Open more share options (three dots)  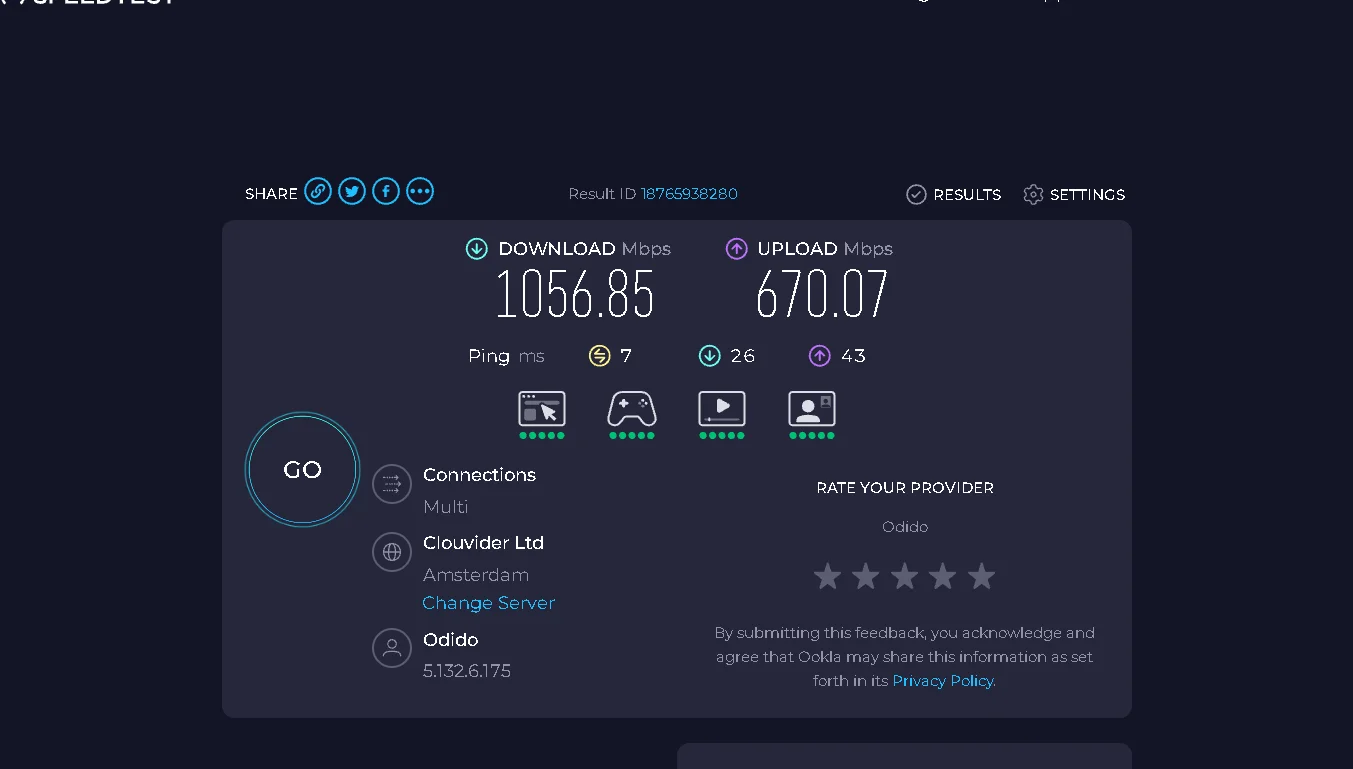point(420,191)
